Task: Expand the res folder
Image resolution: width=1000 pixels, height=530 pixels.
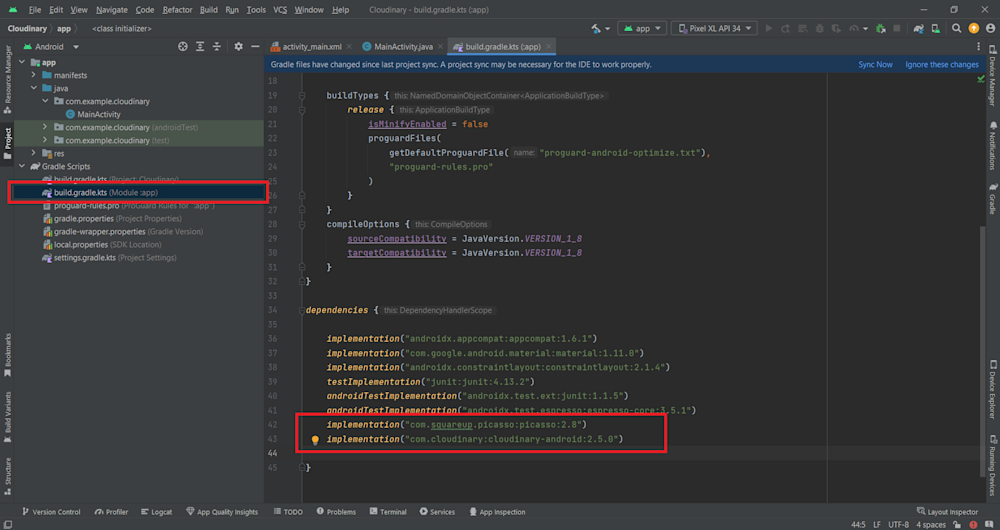Action: point(34,153)
